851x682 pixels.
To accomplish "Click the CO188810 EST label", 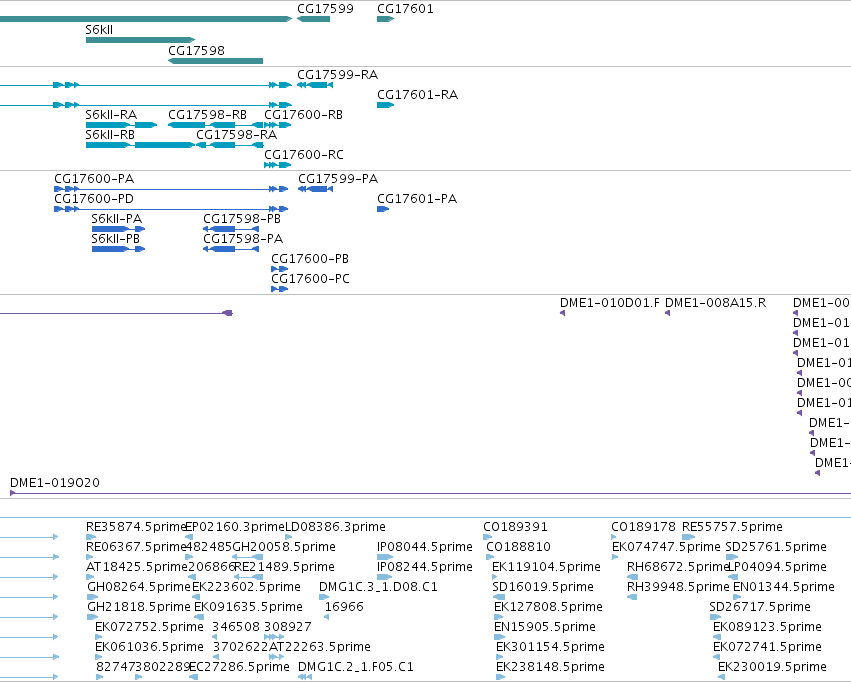I will click(518, 547).
